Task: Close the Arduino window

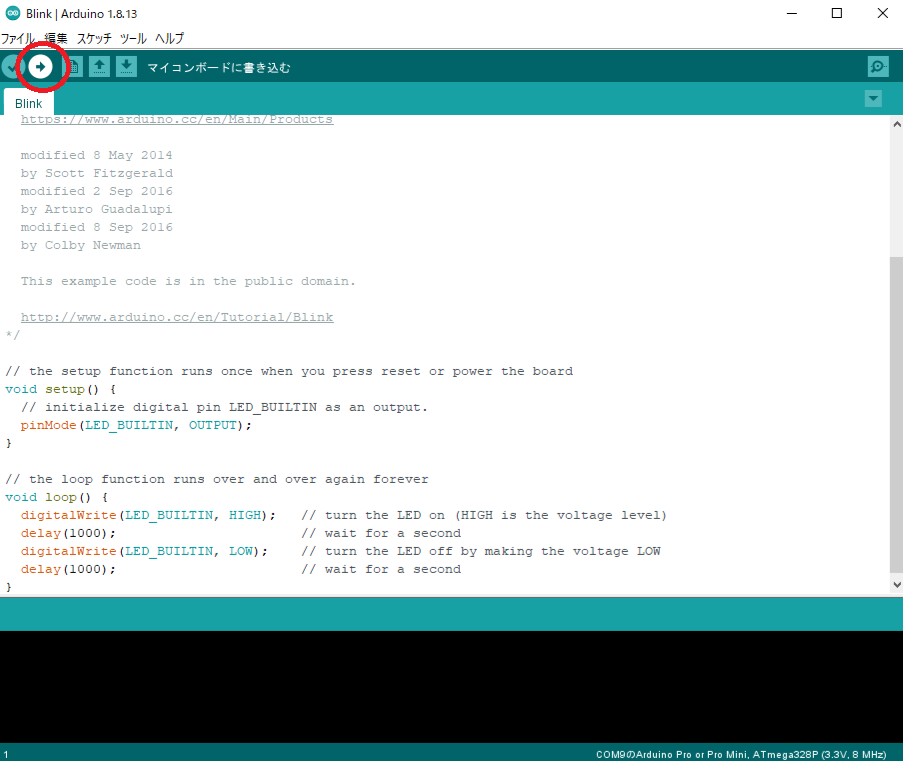Action: [882, 13]
